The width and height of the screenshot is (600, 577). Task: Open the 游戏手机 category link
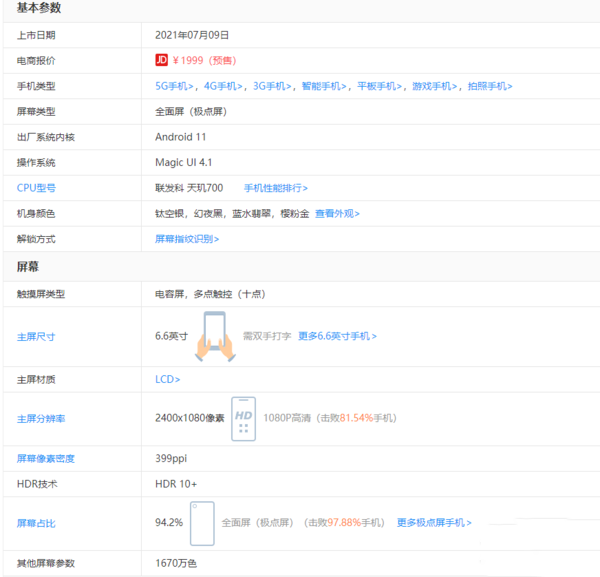click(437, 86)
